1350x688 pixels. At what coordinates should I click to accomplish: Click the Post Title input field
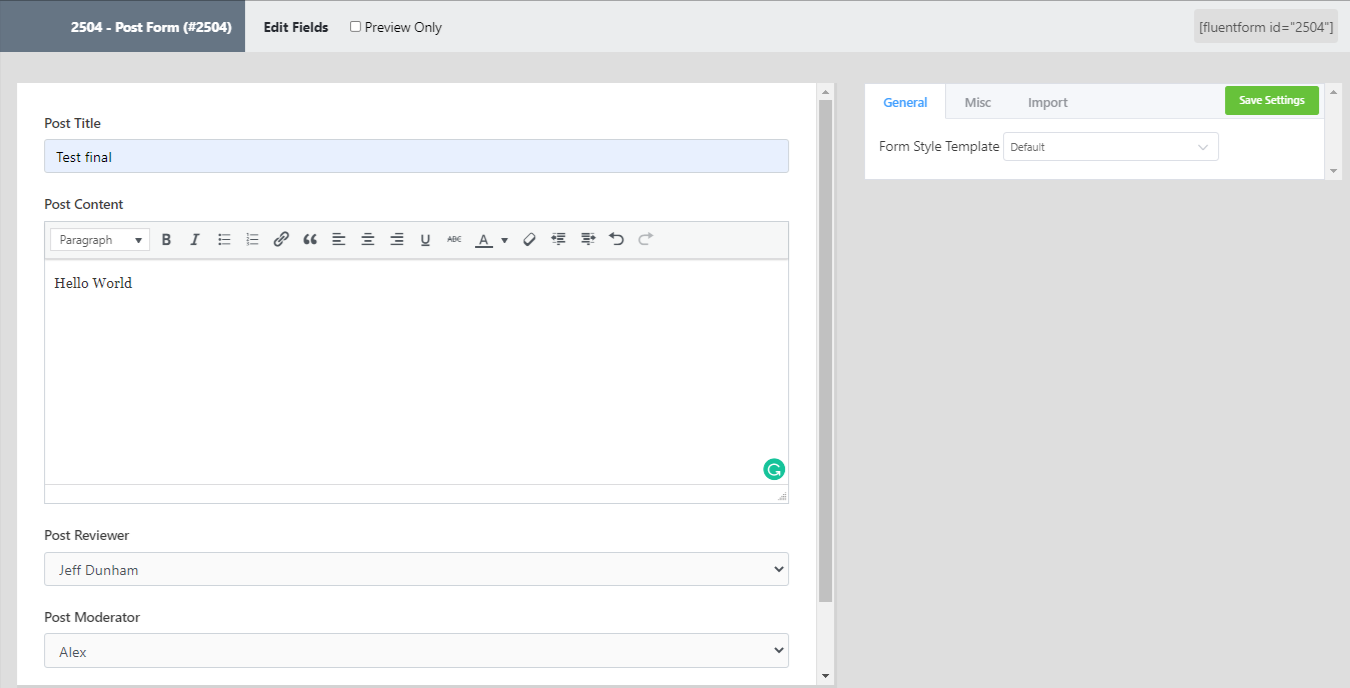pyautogui.click(x=416, y=157)
